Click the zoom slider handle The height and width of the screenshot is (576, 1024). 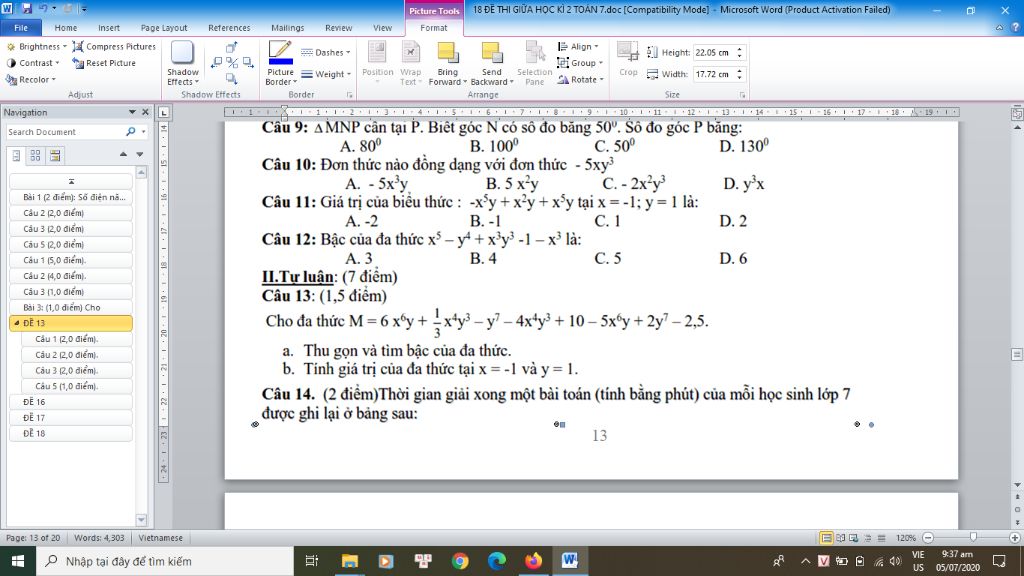(x=973, y=537)
